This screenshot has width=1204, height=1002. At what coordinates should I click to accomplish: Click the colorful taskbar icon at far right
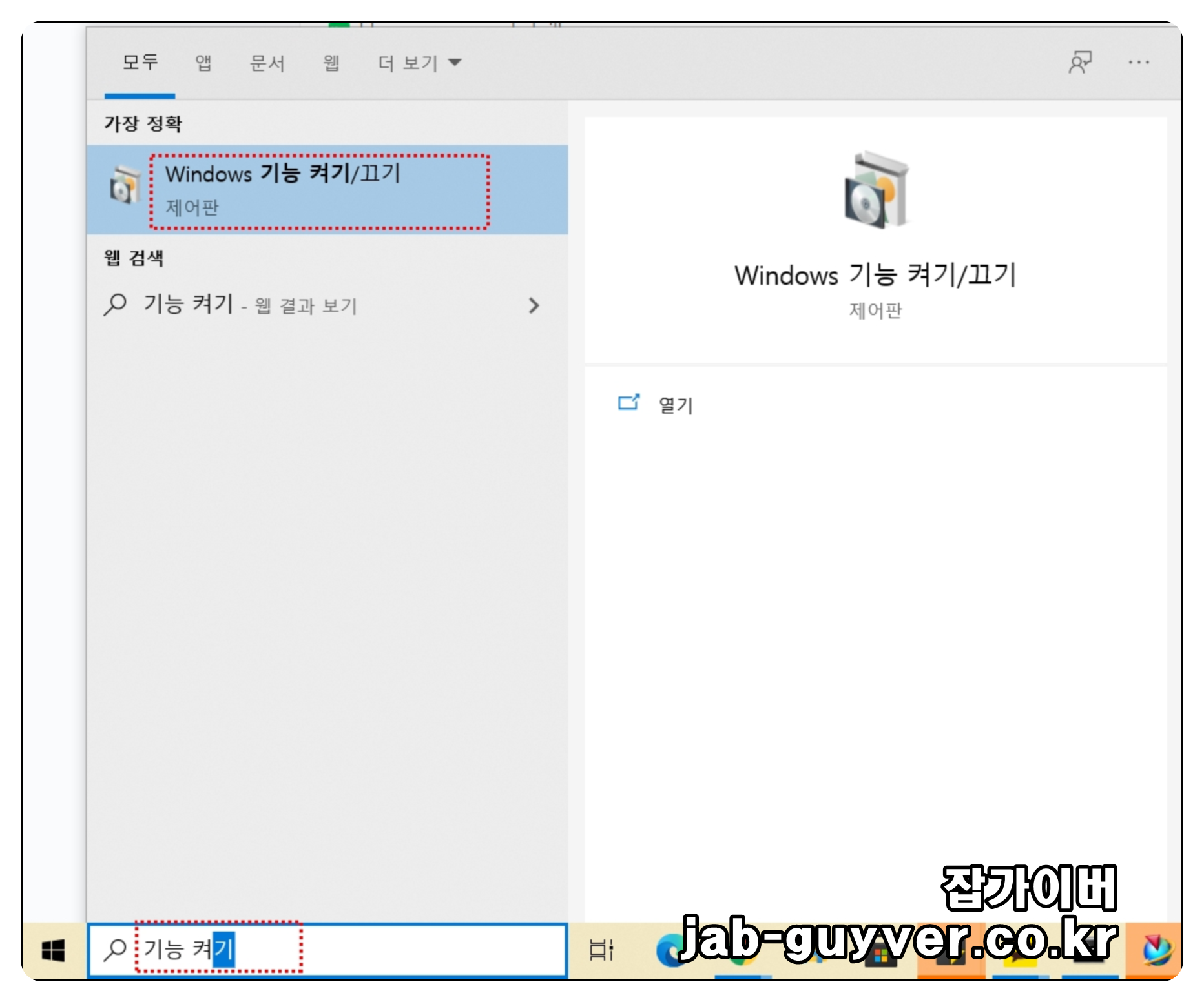(1156, 950)
